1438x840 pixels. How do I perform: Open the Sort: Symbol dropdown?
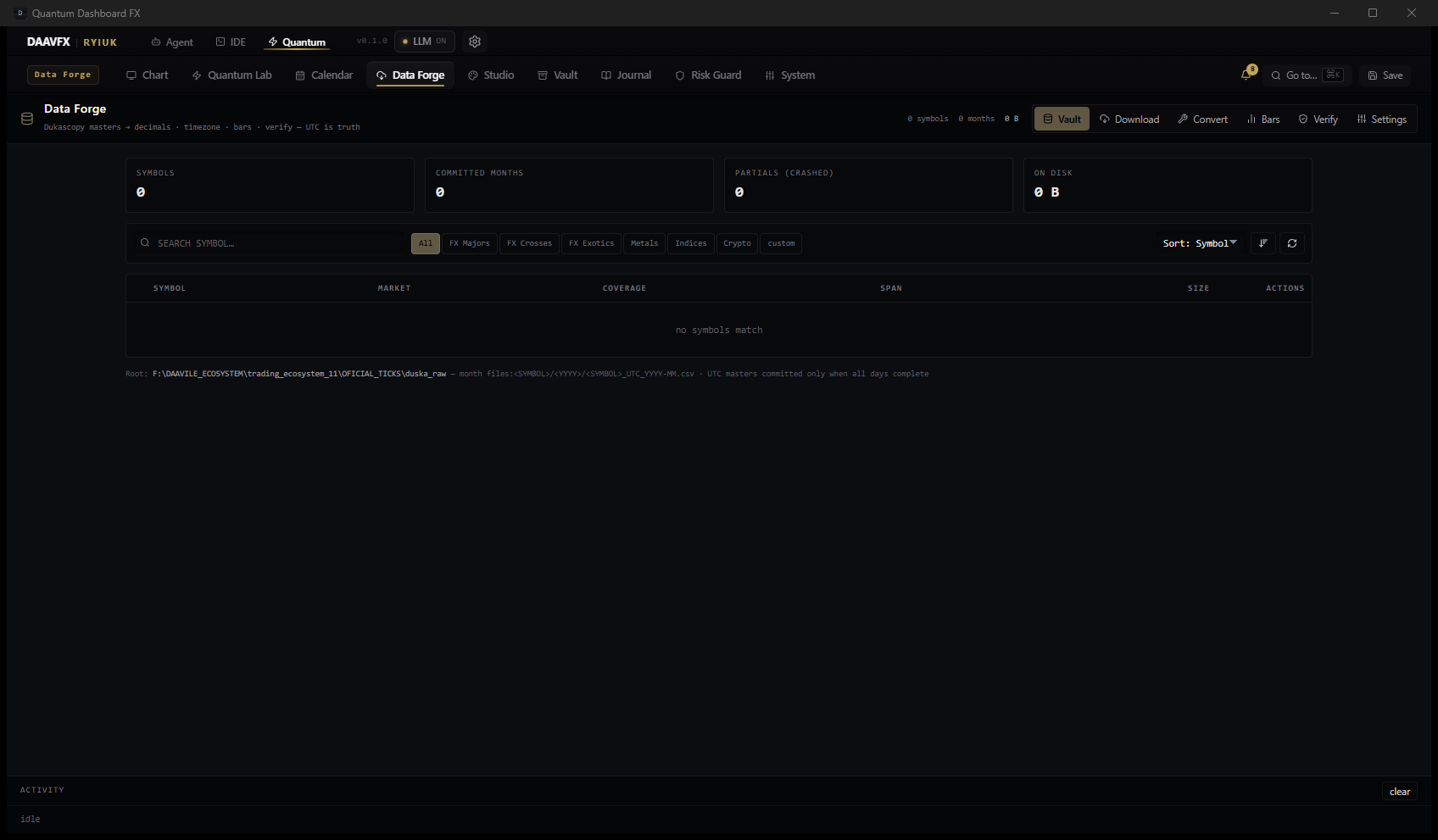1200,243
